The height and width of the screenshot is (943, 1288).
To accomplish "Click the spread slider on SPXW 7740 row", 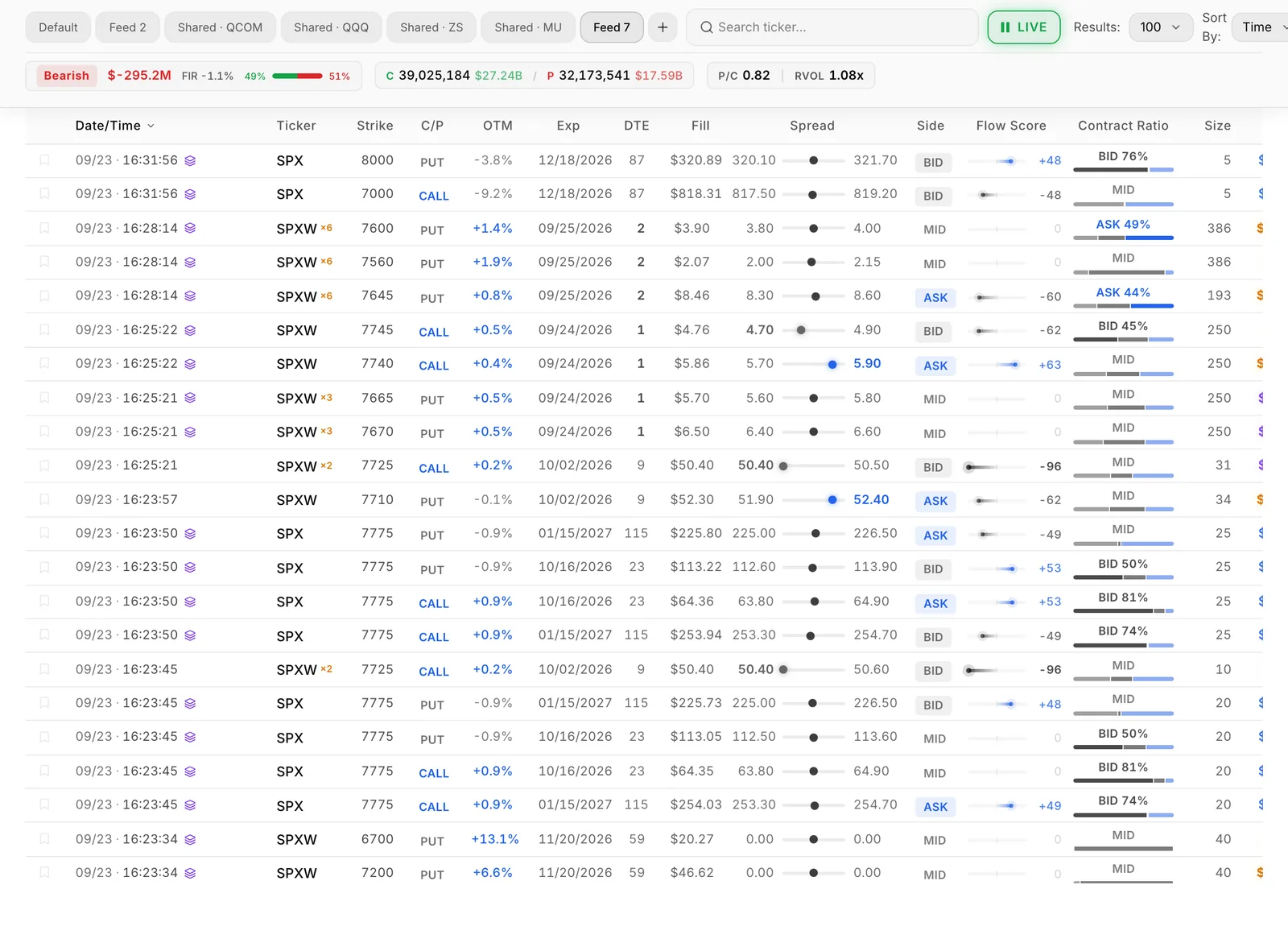I will click(x=813, y=365).
